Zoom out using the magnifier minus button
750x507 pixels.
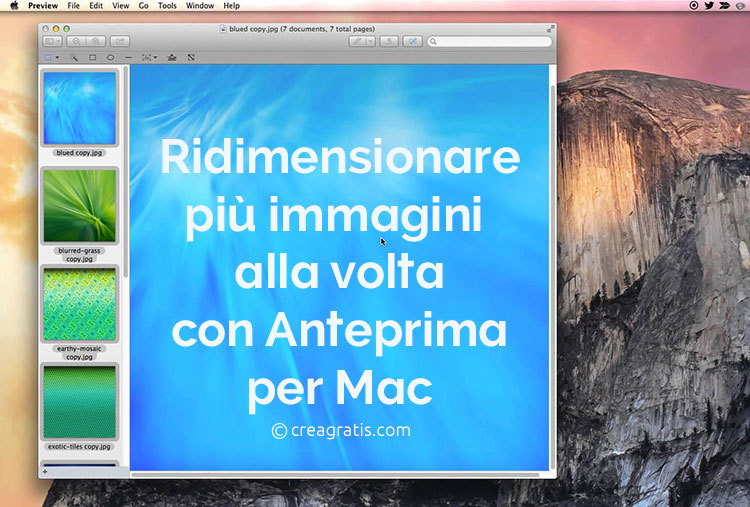76,42
